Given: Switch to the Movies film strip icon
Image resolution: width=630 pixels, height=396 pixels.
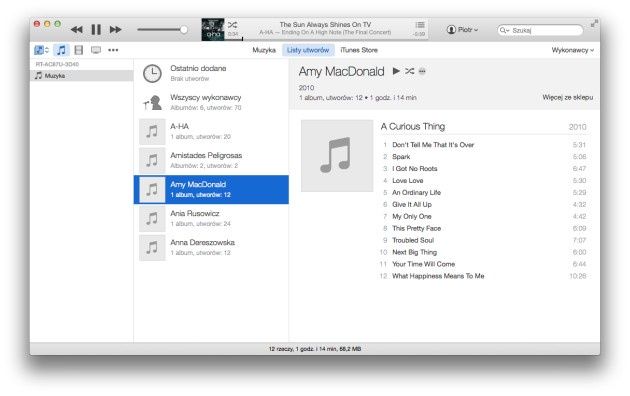Looking at the screenshot, I should (x=79, y=50).
